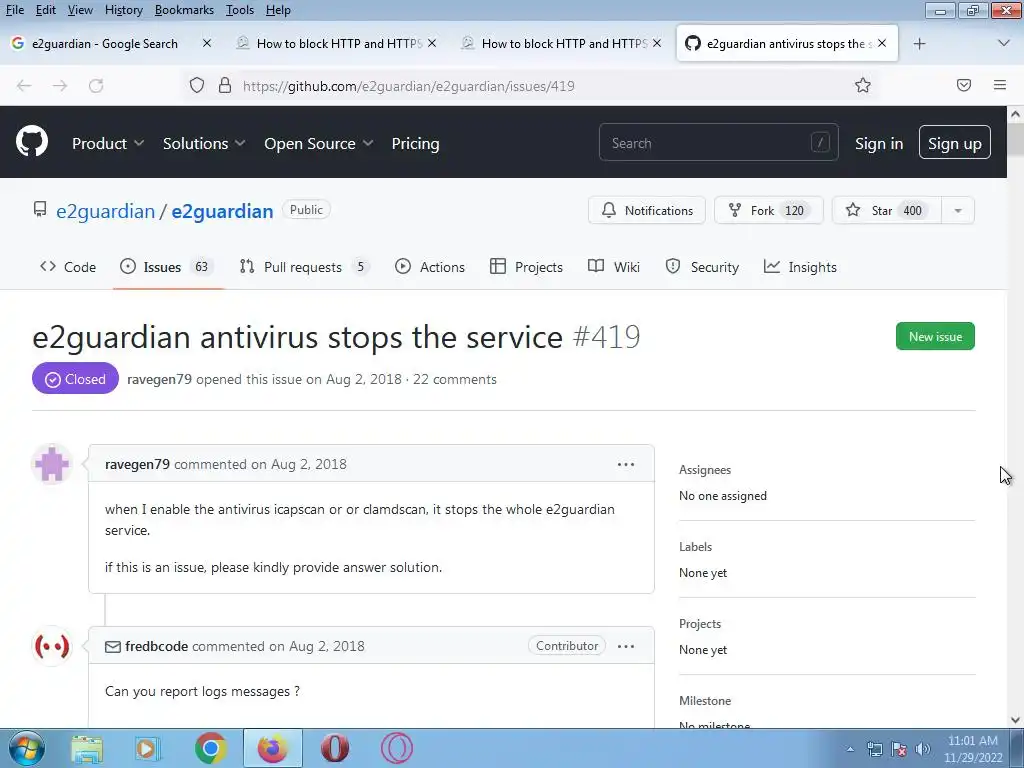Switch to the repository Code tab
This screenshot has height=768, width=1024.
coord(68,266)
